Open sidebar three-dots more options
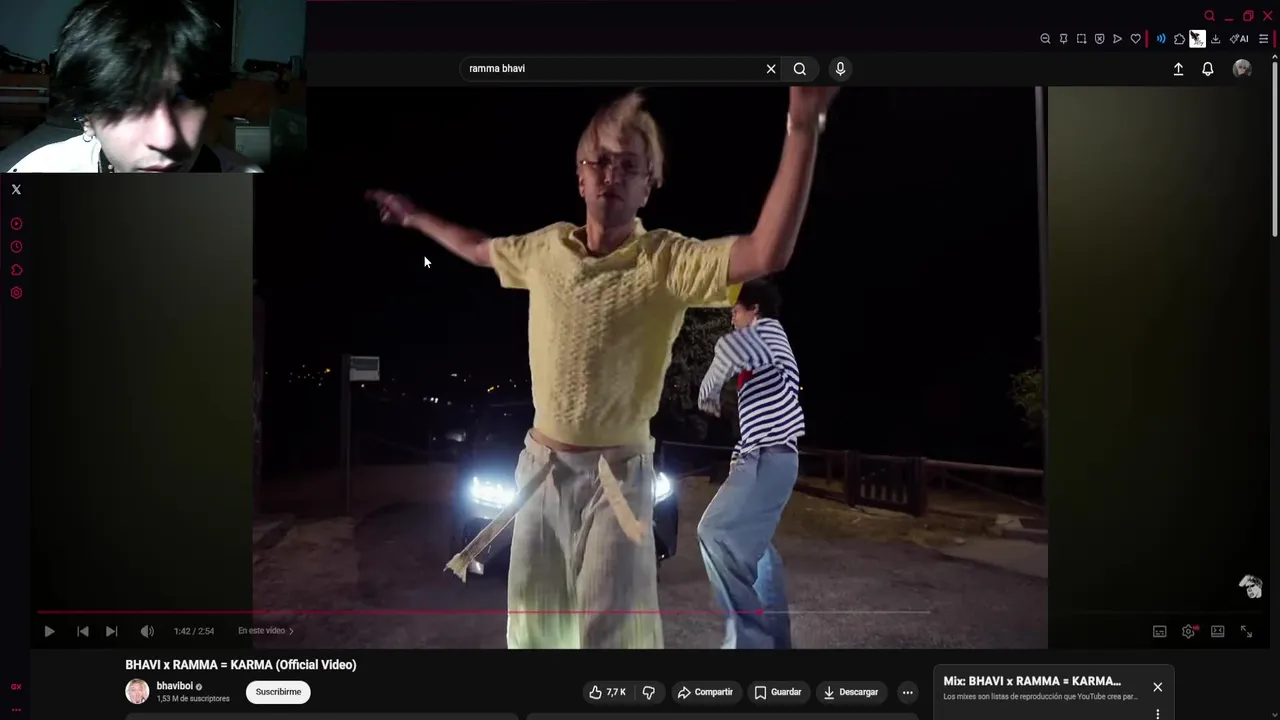1280x720 pixels. coord(16,709)
